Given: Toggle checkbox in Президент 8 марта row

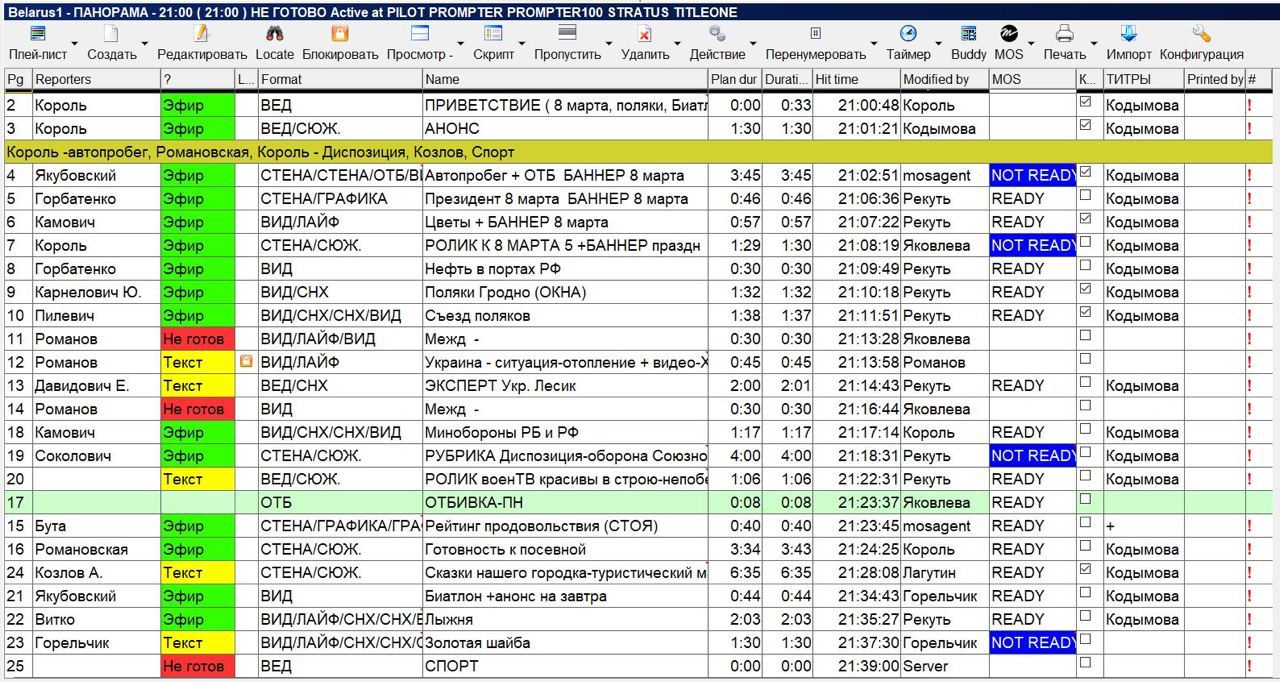Looking at the screenshot, I should (1085, 195).
